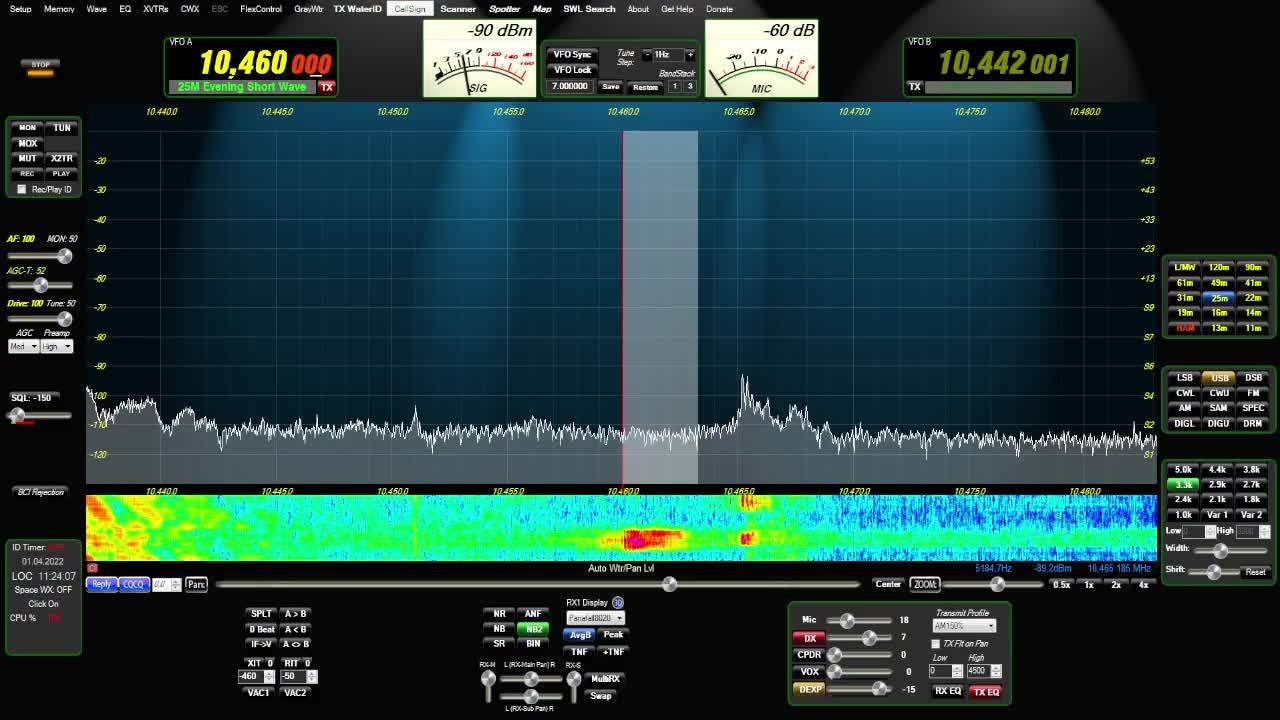
Task: Open the Memory menu
Action: [x=59, y=9]
